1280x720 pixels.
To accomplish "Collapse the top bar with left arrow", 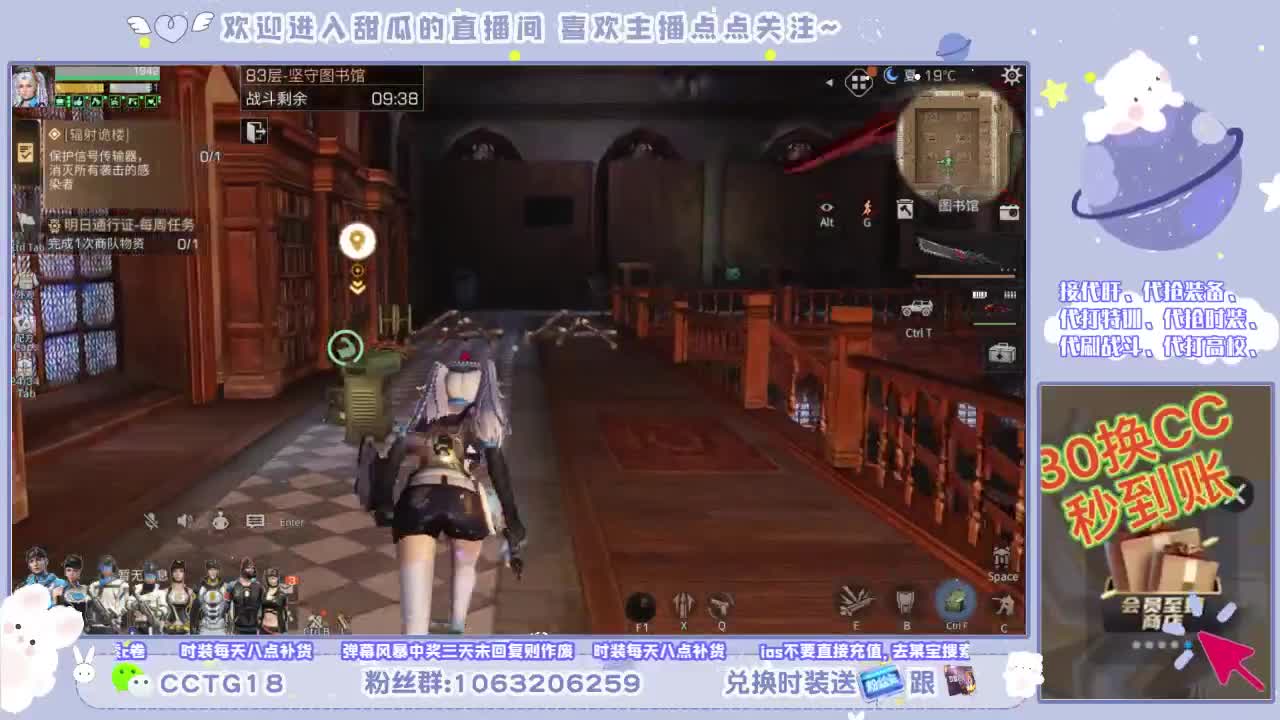I will (x=829, y=82).
